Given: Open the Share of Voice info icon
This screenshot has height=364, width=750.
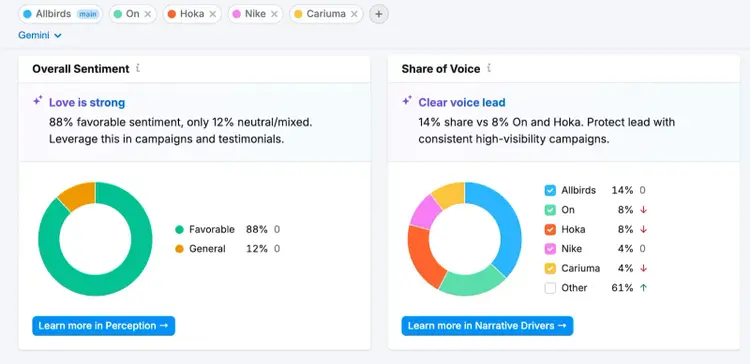Looking at the screenshot, I should click(x=489, y=68).
